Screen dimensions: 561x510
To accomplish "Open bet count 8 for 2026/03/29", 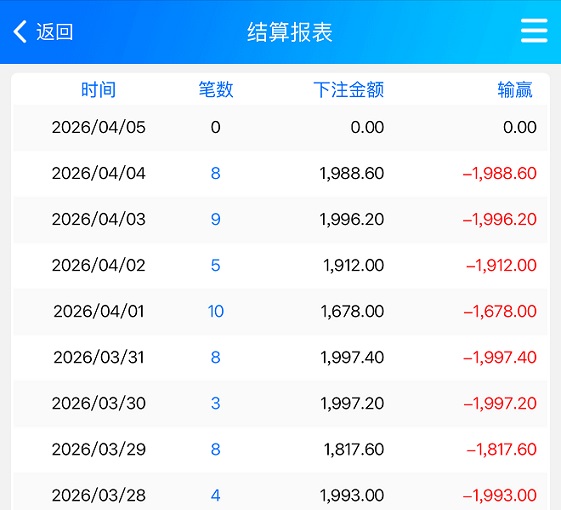I will (x=215, y=449).
